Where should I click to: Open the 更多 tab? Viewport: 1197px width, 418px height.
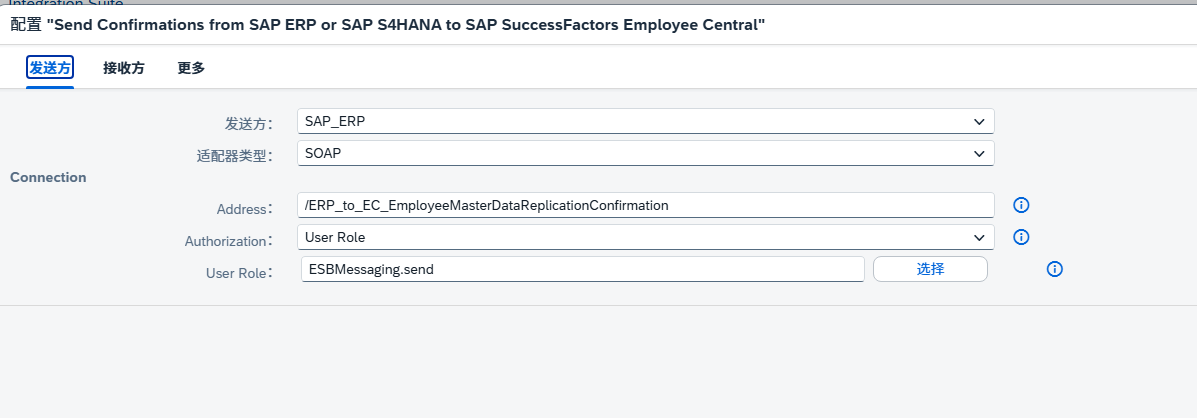pyautogui.click(x=192, y=68)
